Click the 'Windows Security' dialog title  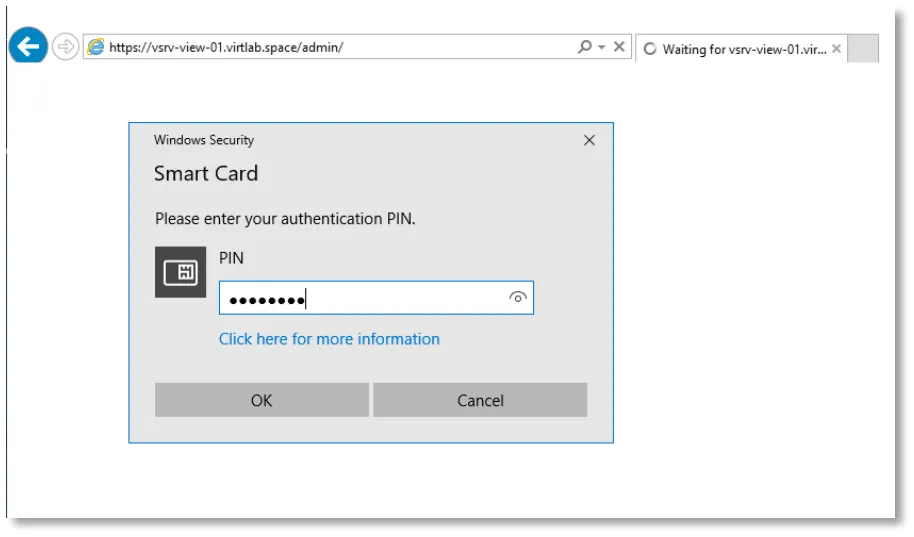(204, 140)
